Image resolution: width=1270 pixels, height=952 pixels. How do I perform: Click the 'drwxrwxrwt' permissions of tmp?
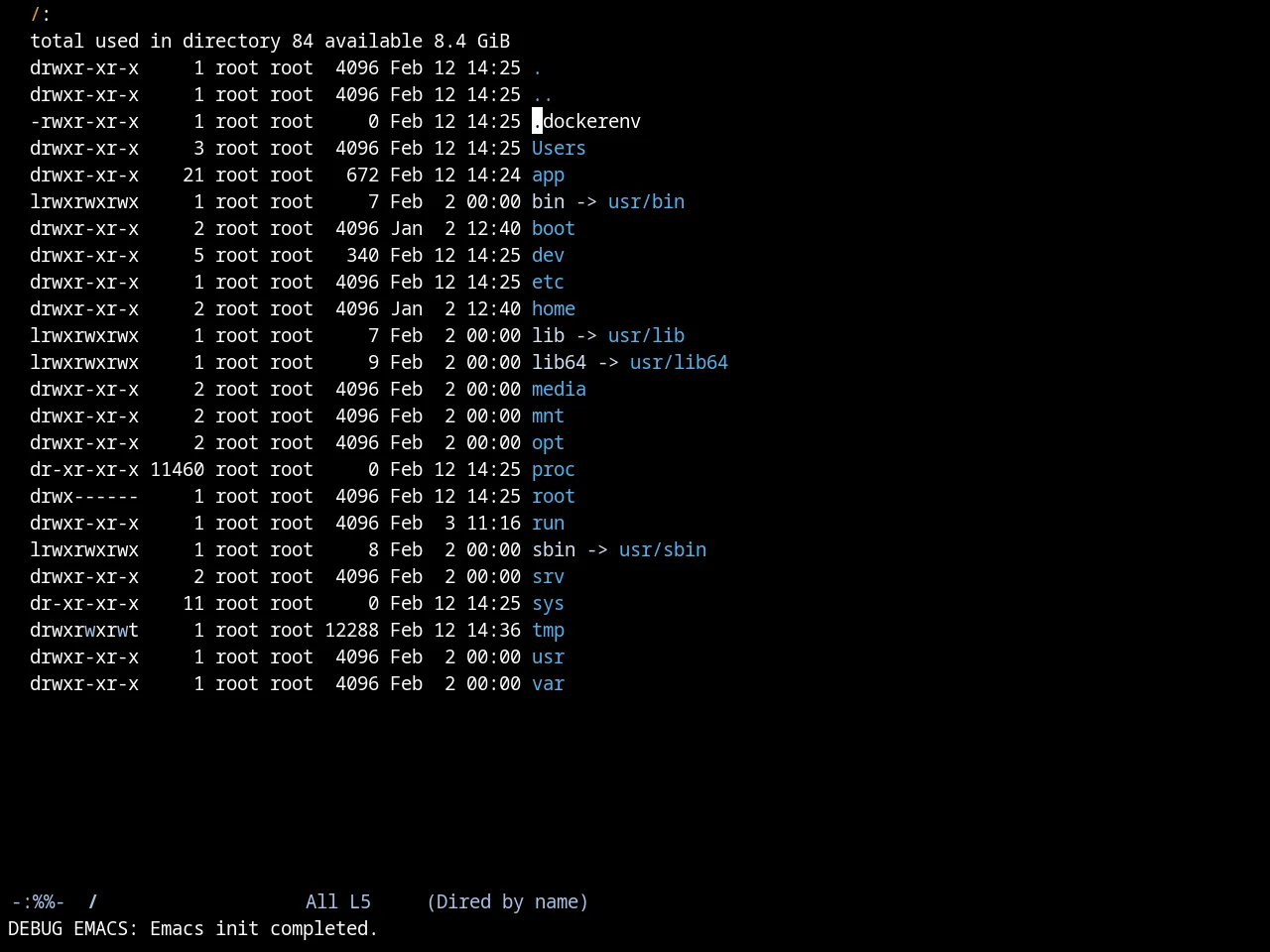(x=84, y=630)
